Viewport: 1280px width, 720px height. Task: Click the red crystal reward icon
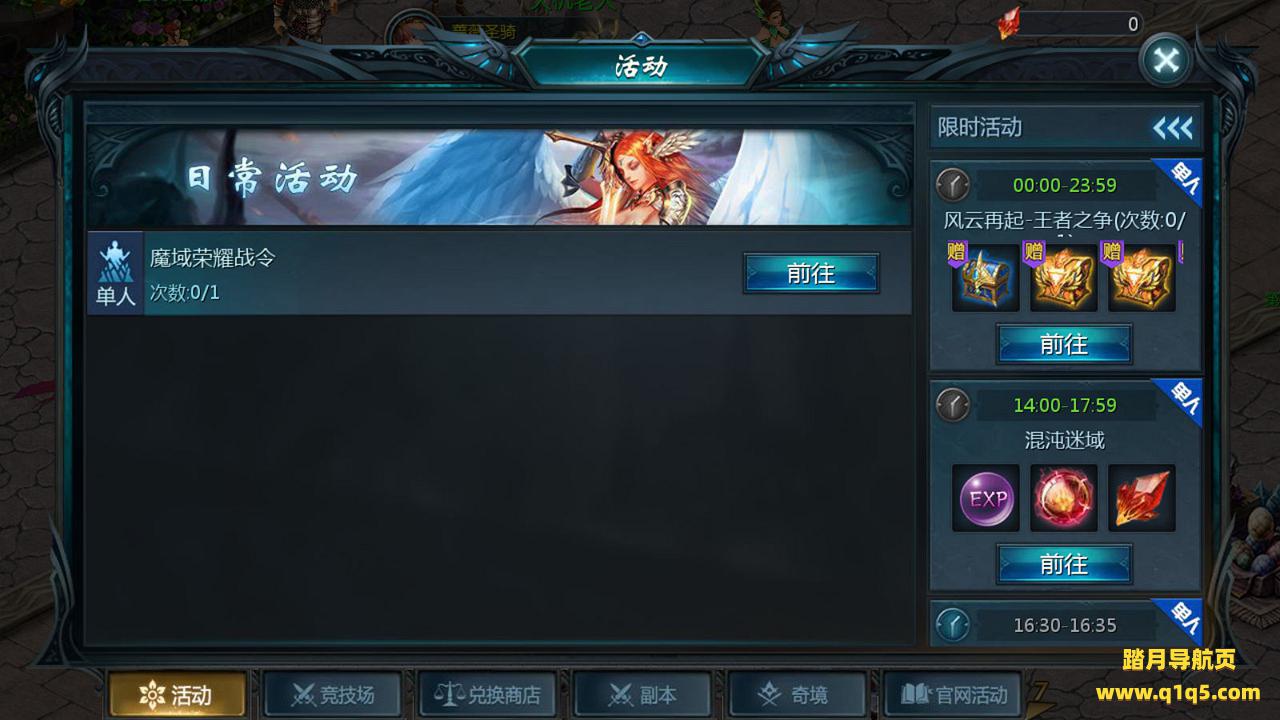click(1142, 498)
